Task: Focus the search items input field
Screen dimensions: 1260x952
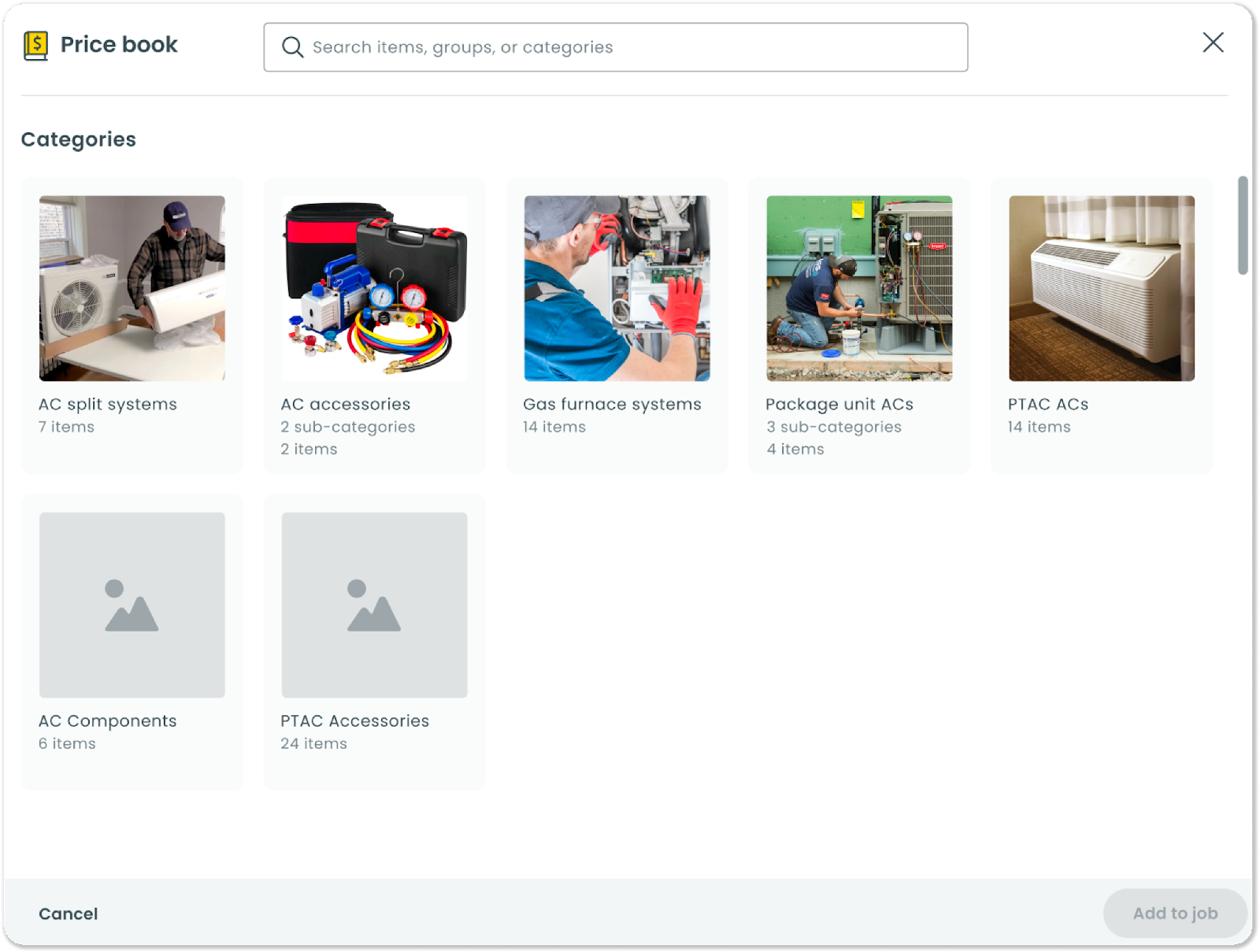Action: pos(615,47)
